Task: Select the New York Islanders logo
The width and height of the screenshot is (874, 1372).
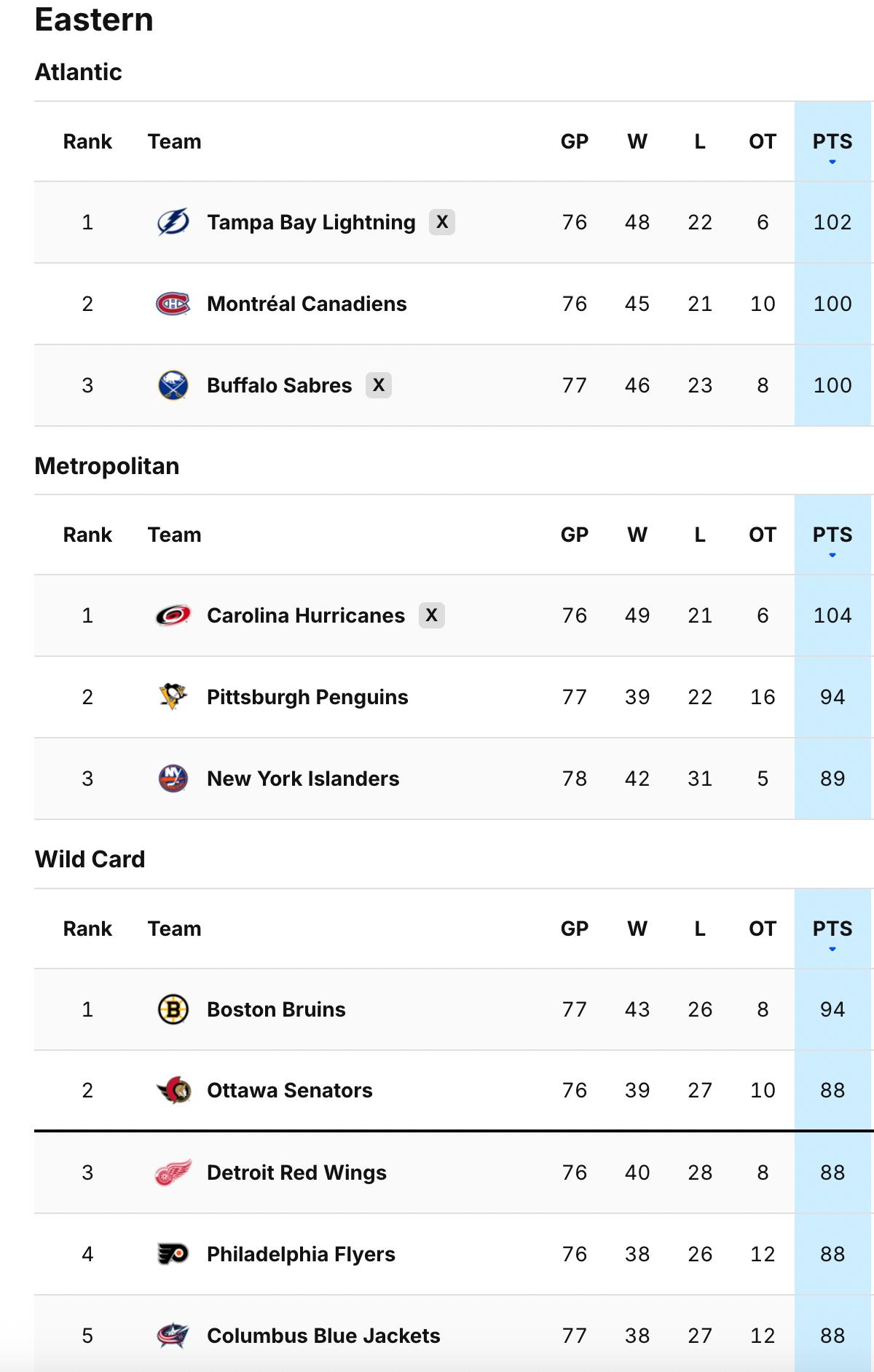Action: (x=173, y=778)
